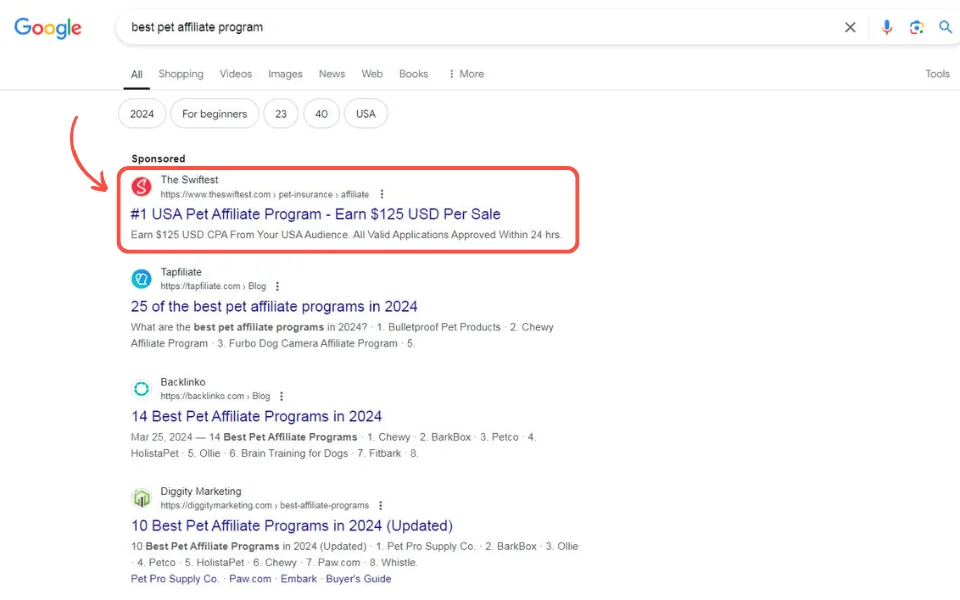Start voice search with microphone icon
This screenshot has width=960, height=600.
pyautogui.click(x=886, y=28)
